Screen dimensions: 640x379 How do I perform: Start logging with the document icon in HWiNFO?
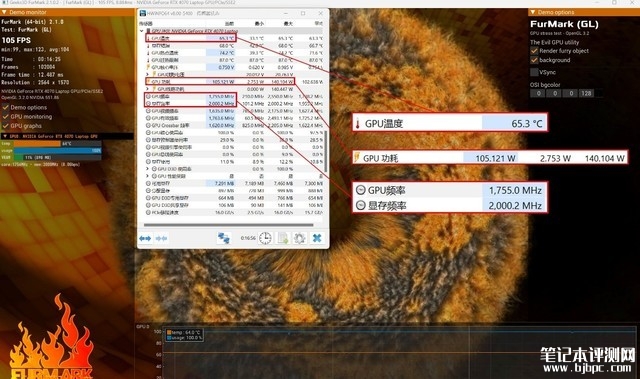pos(283,238)
